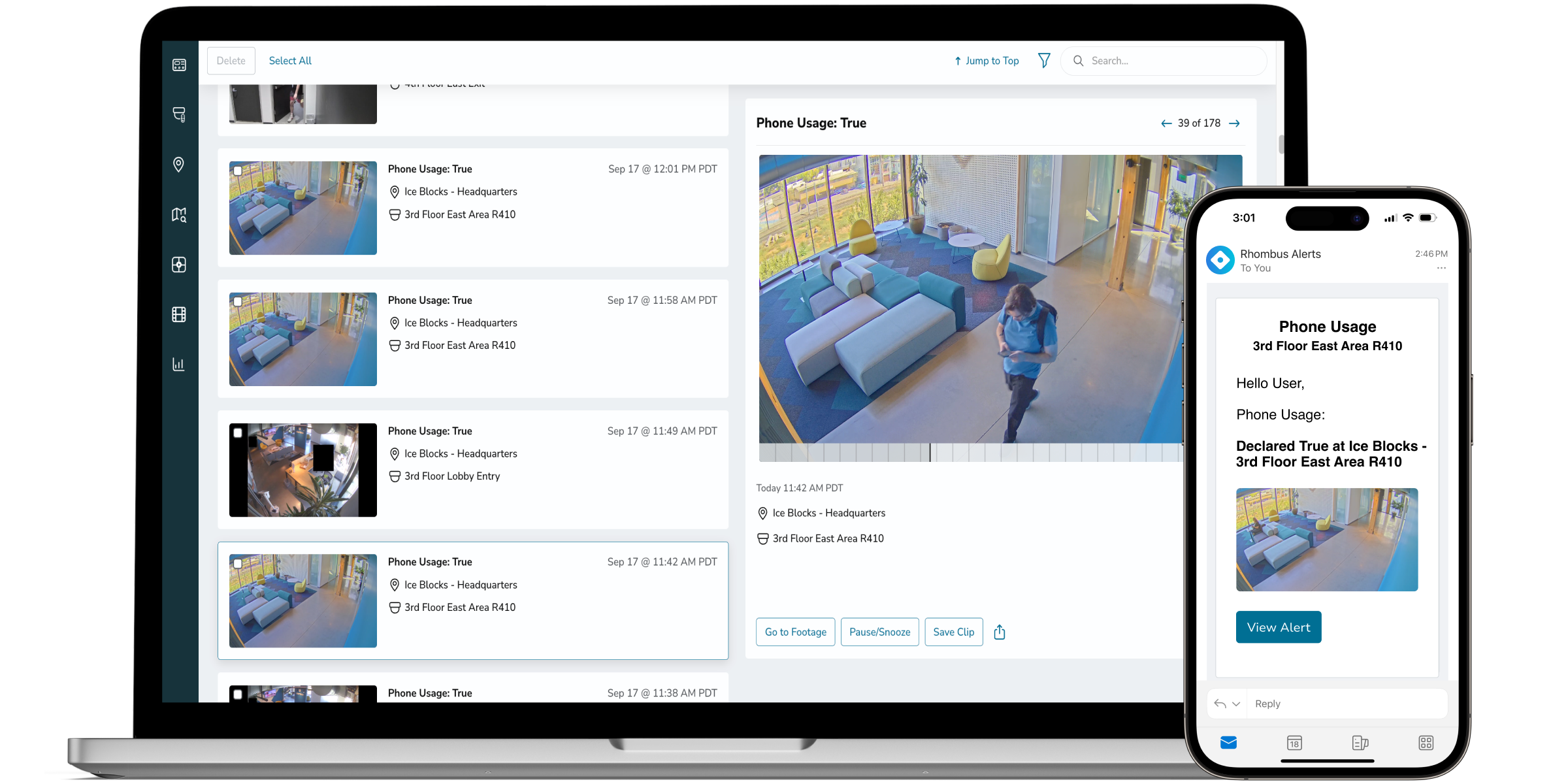
Task: Open the map search icon in the sidebar
Action: pos(179,214)
